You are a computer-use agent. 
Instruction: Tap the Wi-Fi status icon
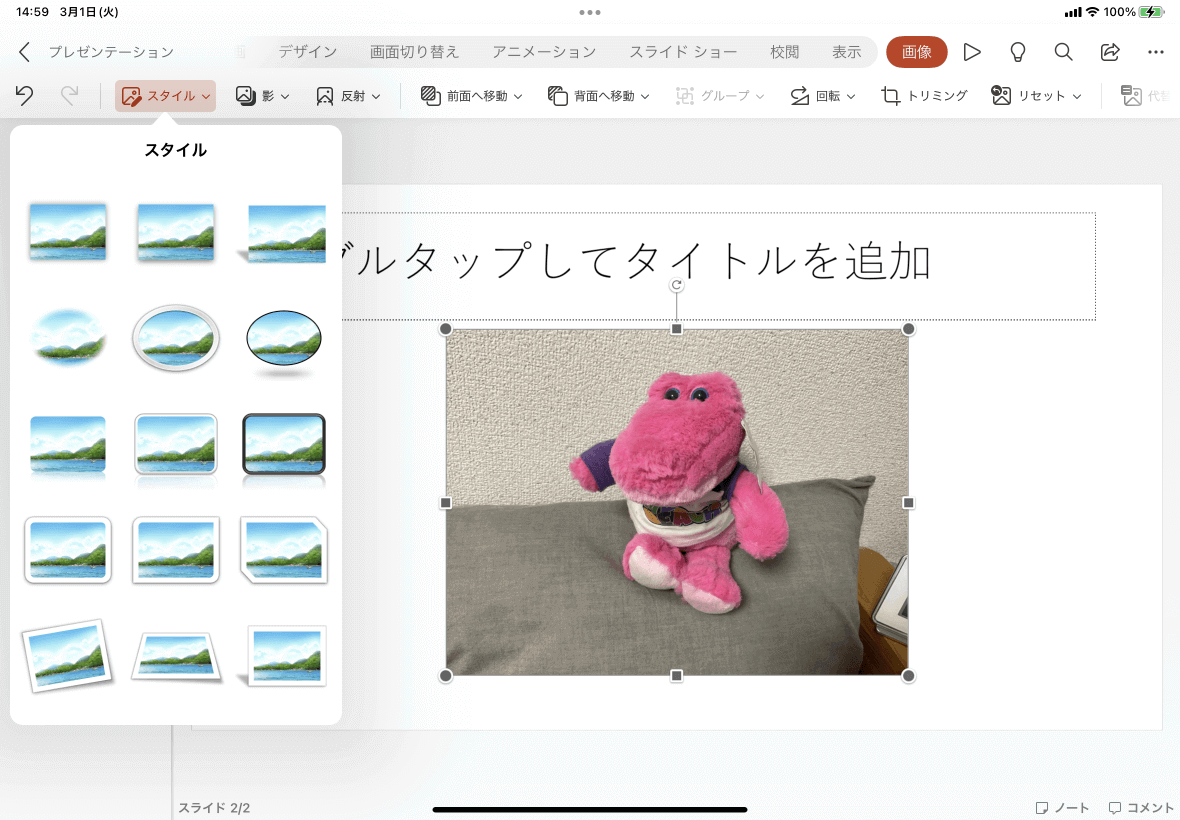pyautogui.click(x=1093, y=12)
